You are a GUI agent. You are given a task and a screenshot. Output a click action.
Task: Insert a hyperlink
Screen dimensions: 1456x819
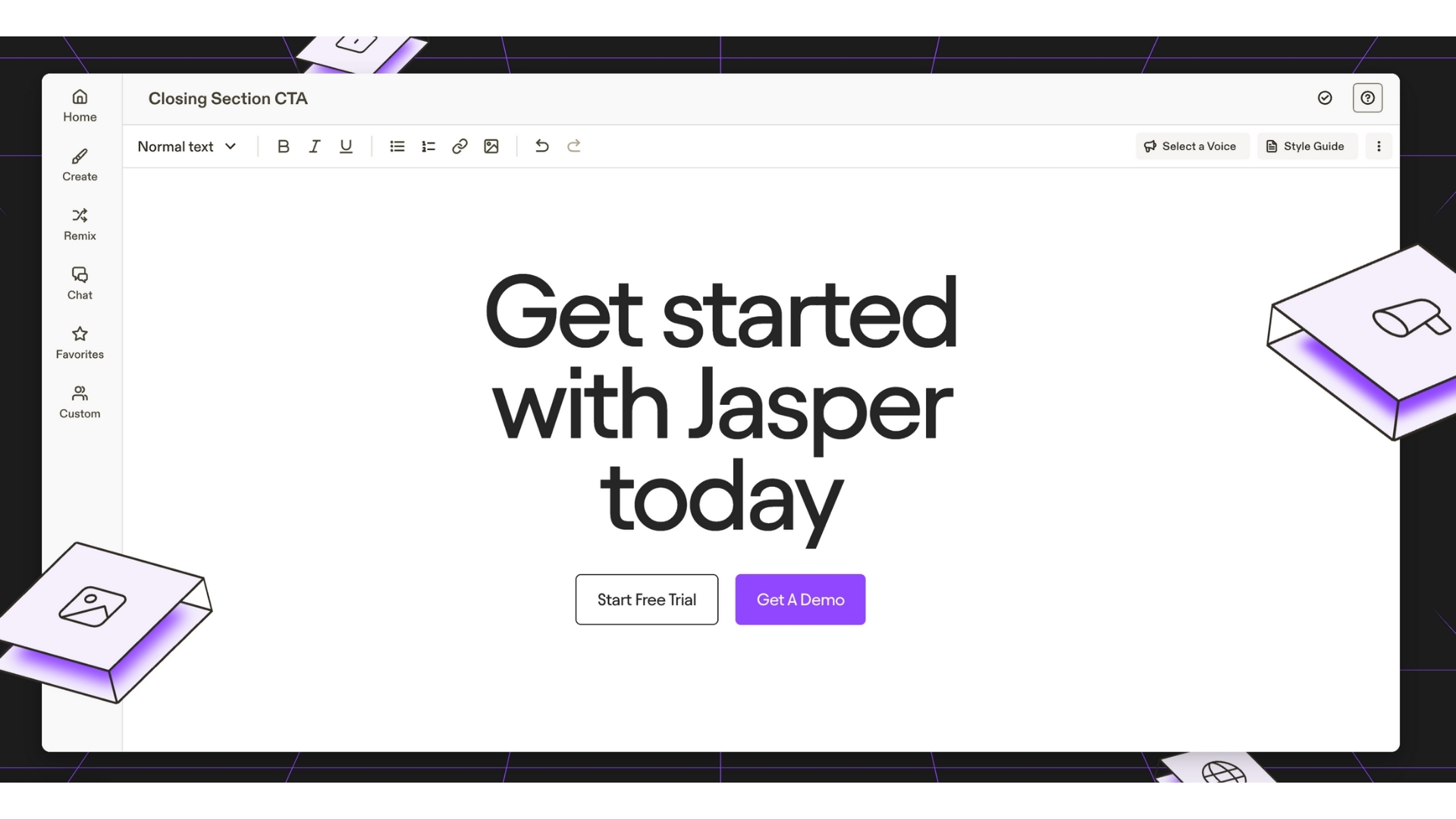click(460, 146)
